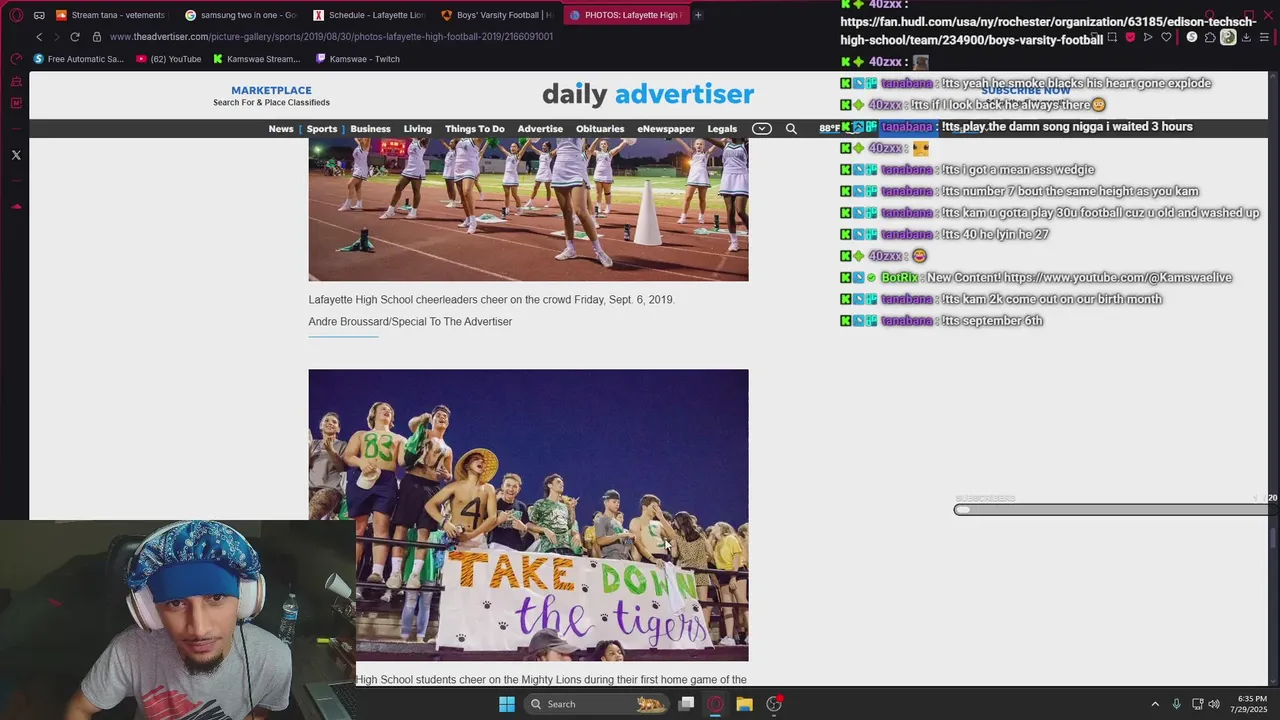Click the round S extension icon

[x=1192, y=37]
